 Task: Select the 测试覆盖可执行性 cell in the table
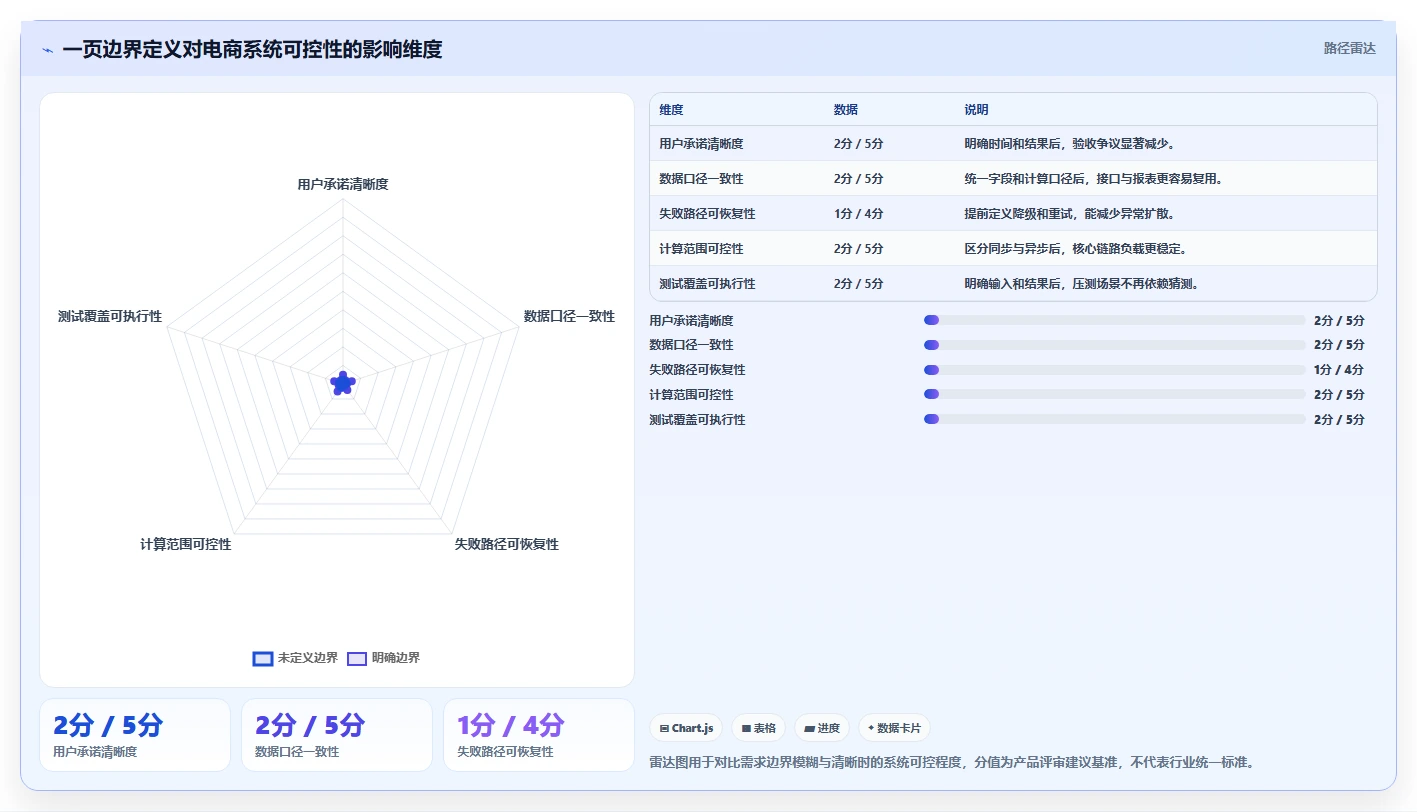click(x=707, y=284)
